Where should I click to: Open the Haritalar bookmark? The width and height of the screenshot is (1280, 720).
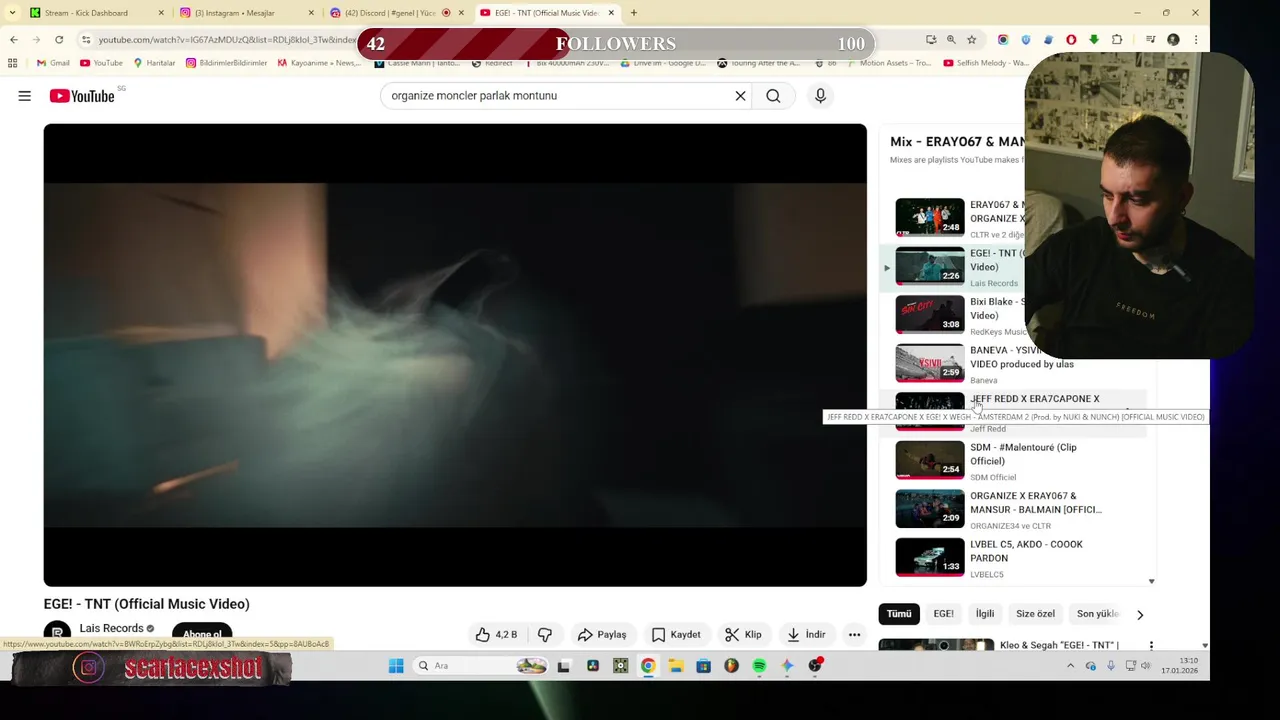coord(154,63)
